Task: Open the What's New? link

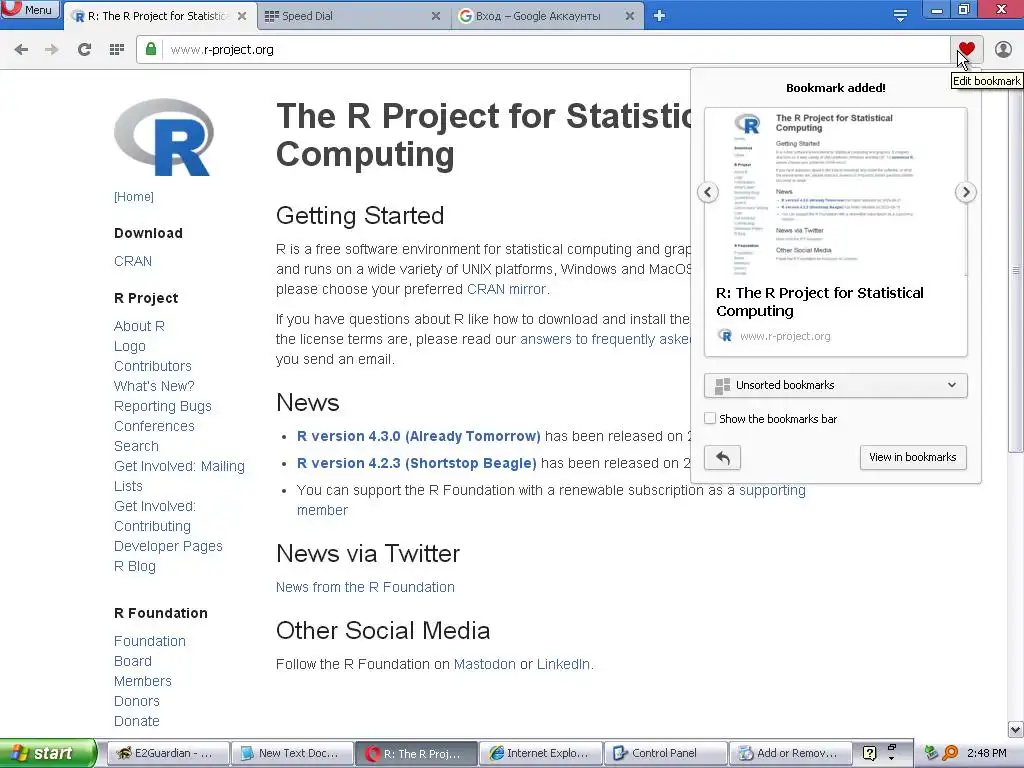Action: [154, 386]
